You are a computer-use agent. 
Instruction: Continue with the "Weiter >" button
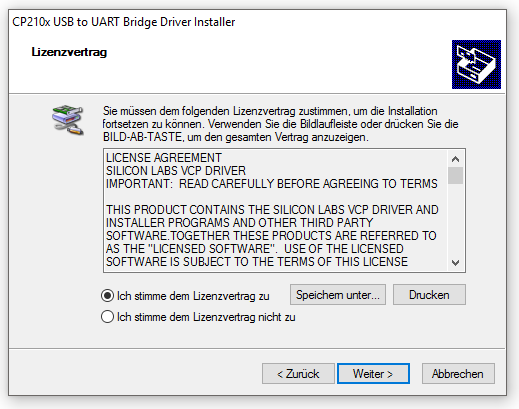[x=373, y=374]
